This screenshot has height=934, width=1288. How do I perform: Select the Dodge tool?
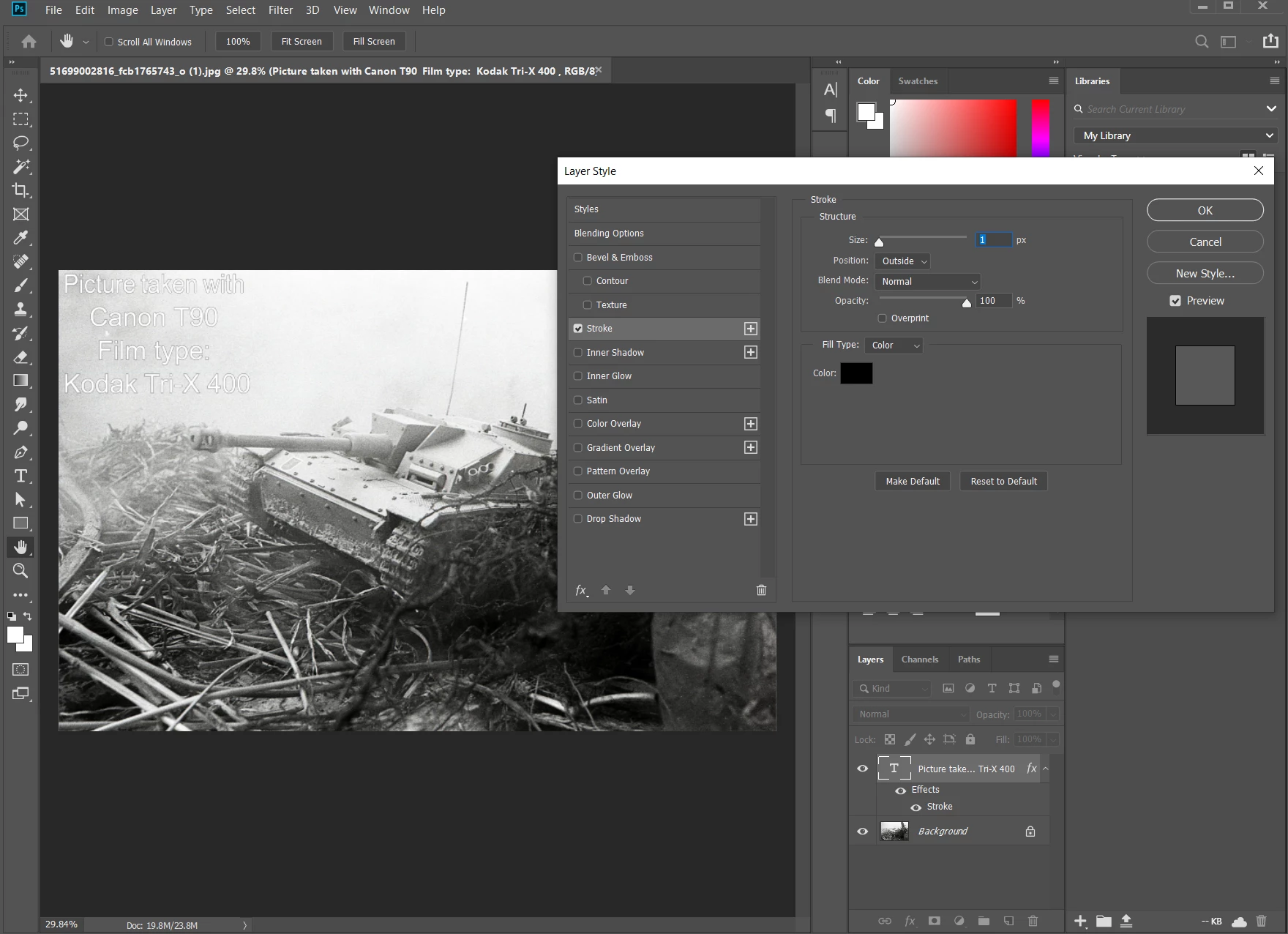point(20,428)
